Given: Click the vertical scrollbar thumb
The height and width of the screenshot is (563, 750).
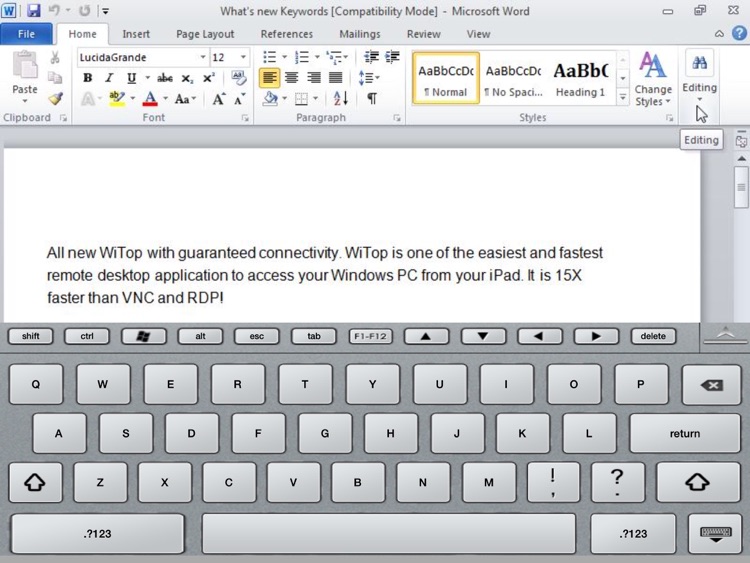Looking at the screenshot, I should [x=741, y=187].
